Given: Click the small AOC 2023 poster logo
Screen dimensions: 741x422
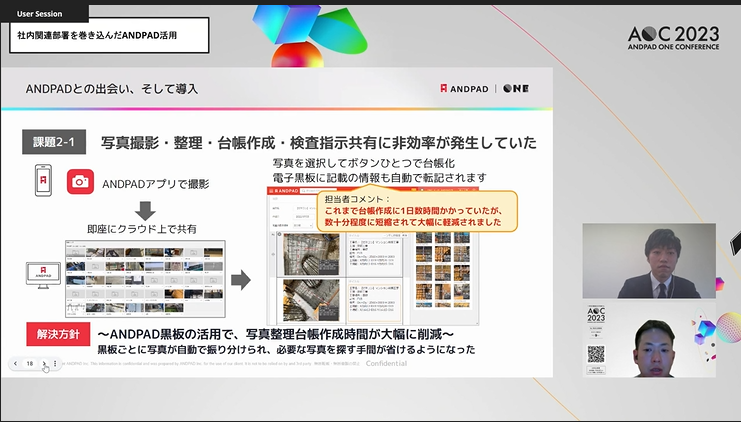Looking at the screenshot, I should tap(596, 314).
